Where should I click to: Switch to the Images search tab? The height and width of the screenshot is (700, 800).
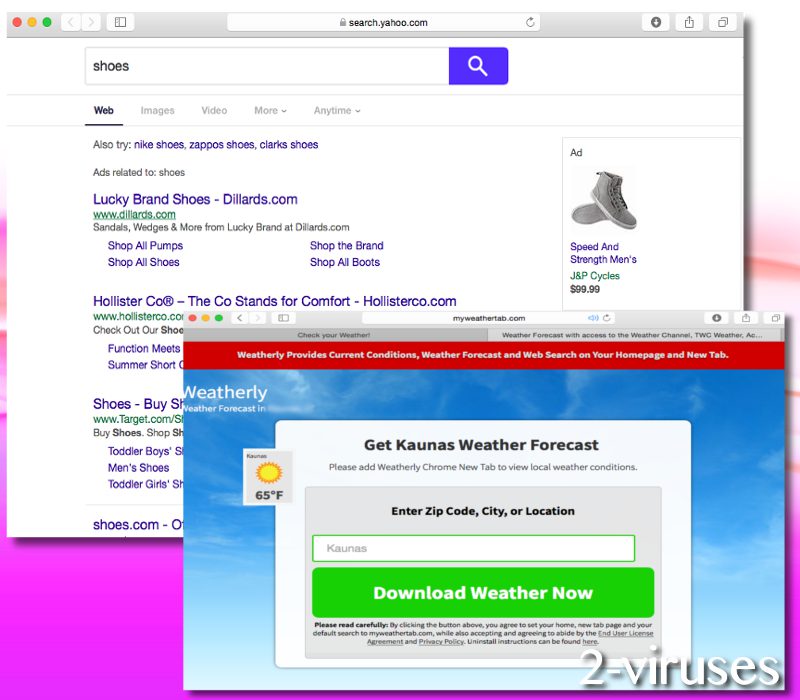pos(157,111)
